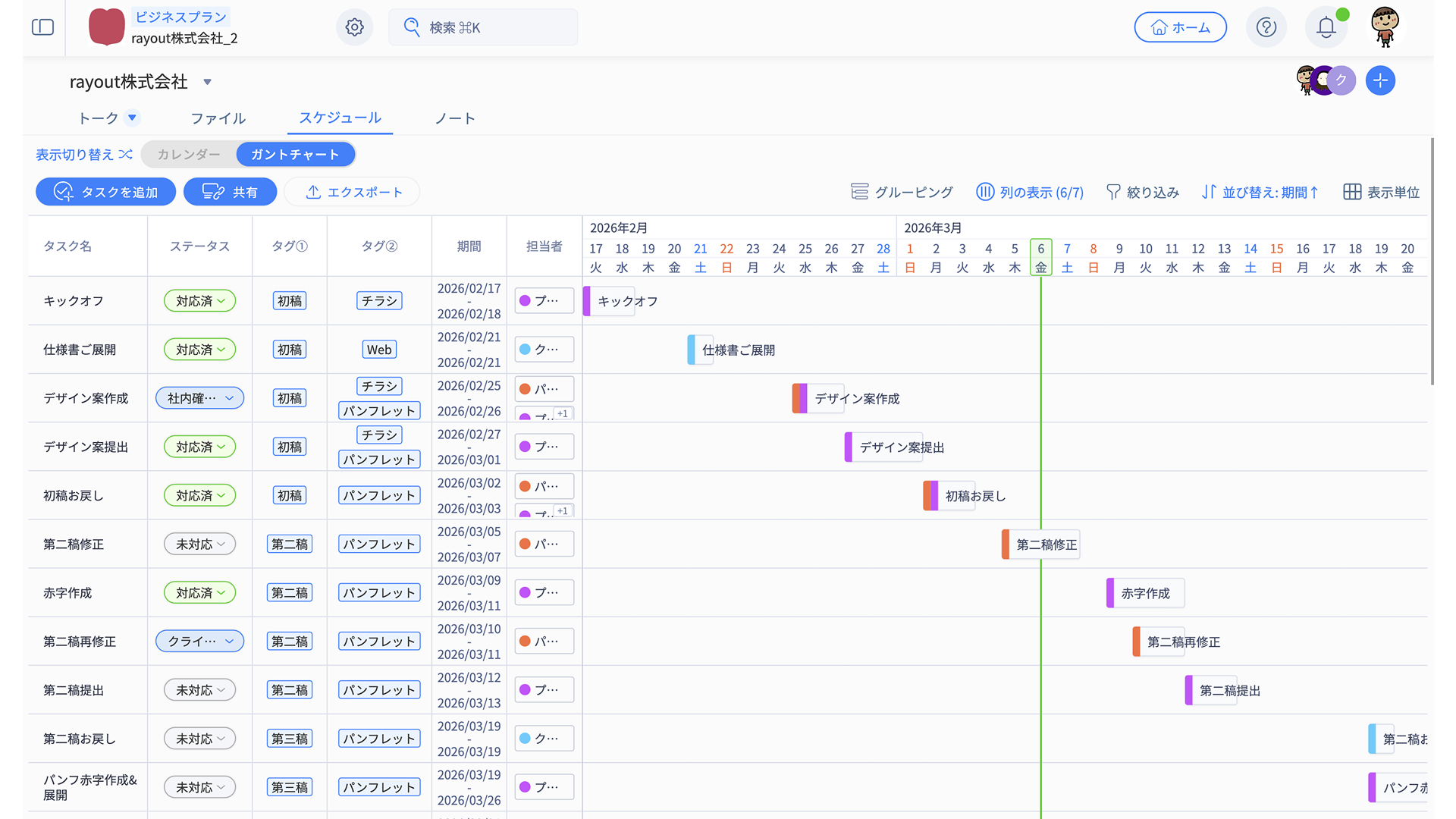Click the タスクを追加 button
Viewport: 1456px width, 819px height.
[x=105, y=192]
